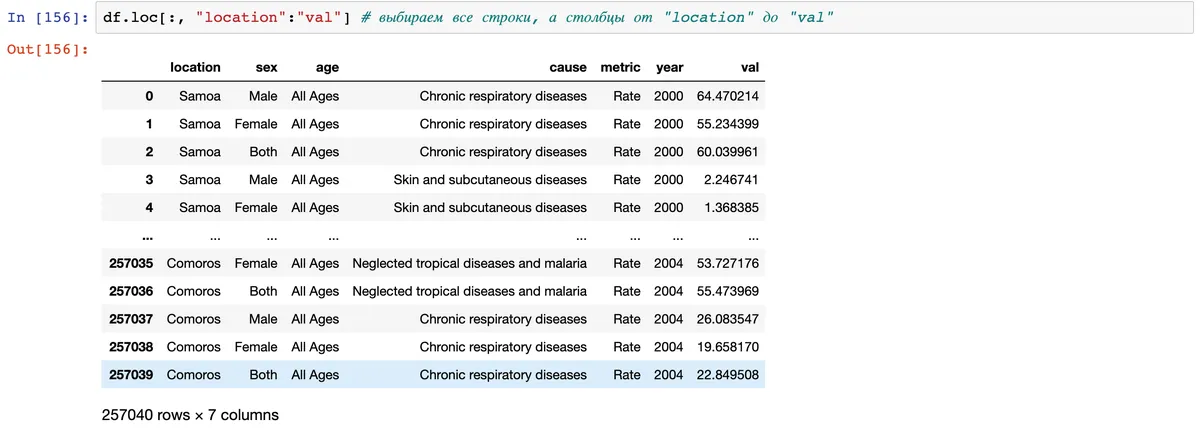
Task: Click the "cause" column header
Action: [x=568, y=68]
